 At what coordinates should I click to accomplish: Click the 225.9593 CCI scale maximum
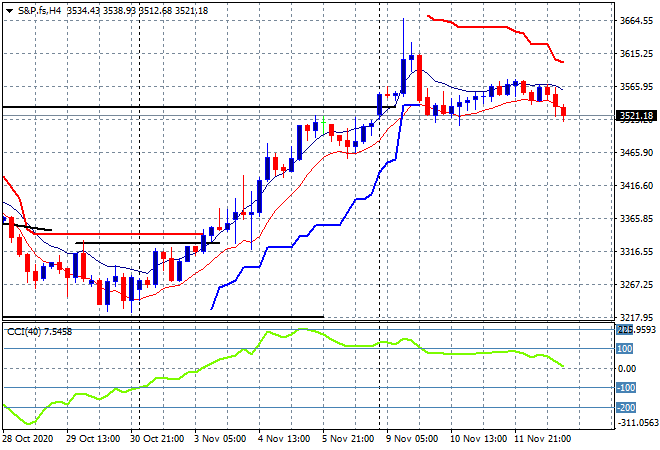pos(638,330)
